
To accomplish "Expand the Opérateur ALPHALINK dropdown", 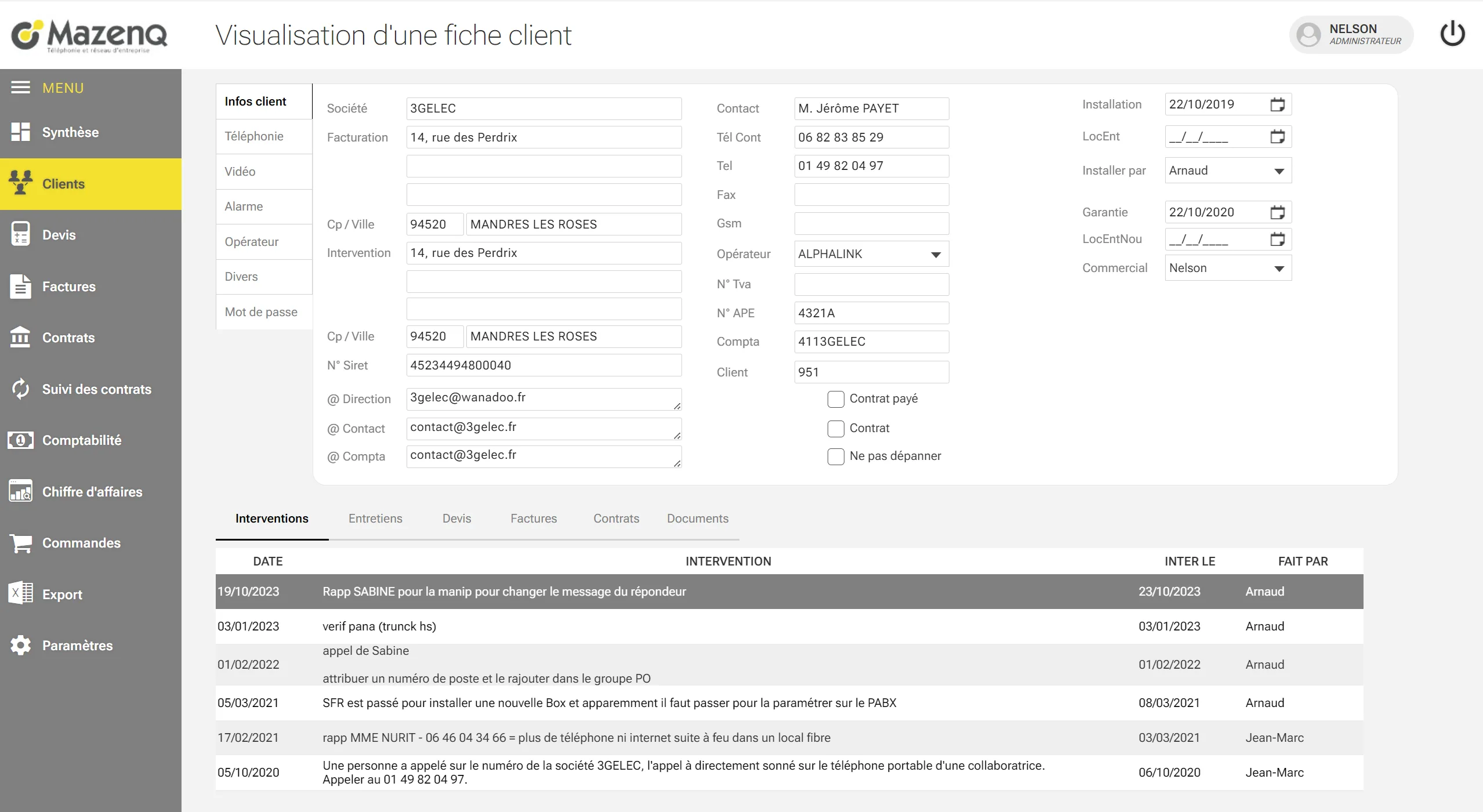I will [871, 254].
